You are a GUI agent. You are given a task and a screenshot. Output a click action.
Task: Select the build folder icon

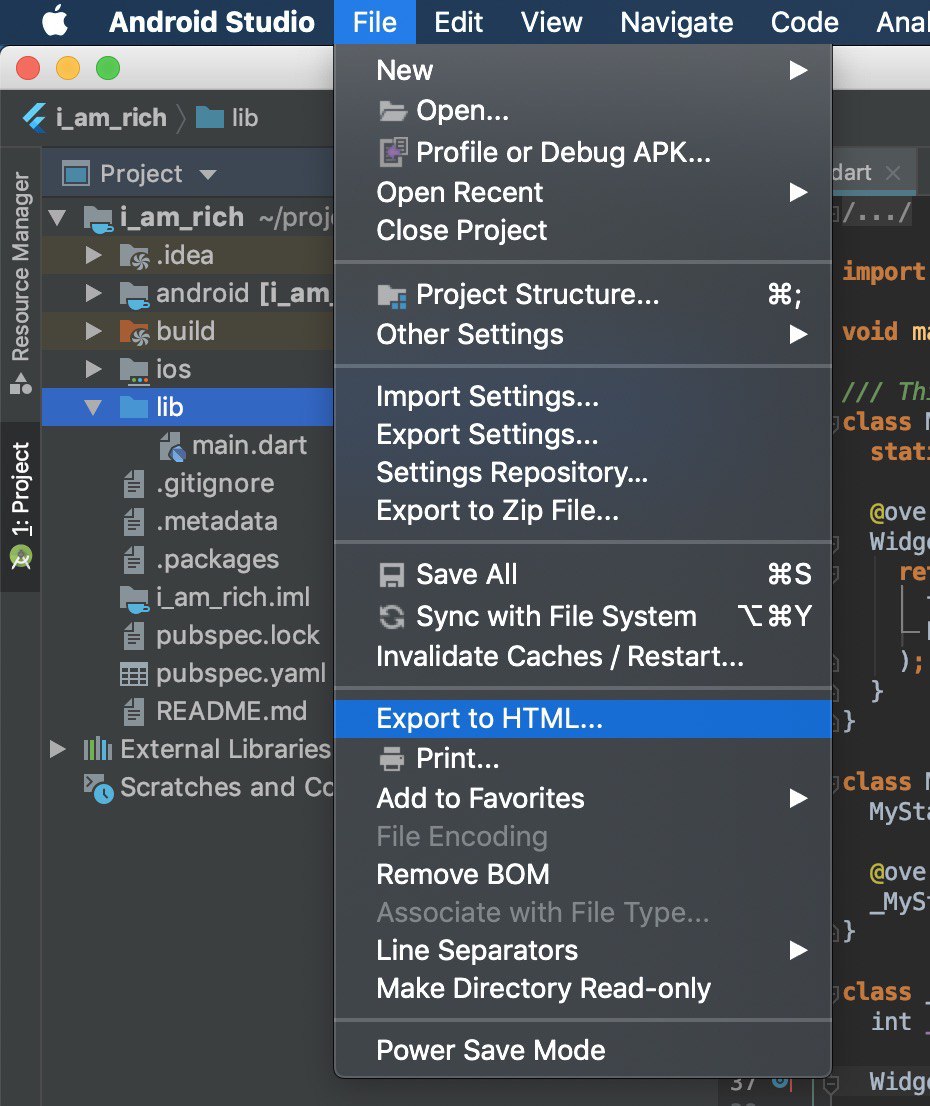tap(134, 333)
